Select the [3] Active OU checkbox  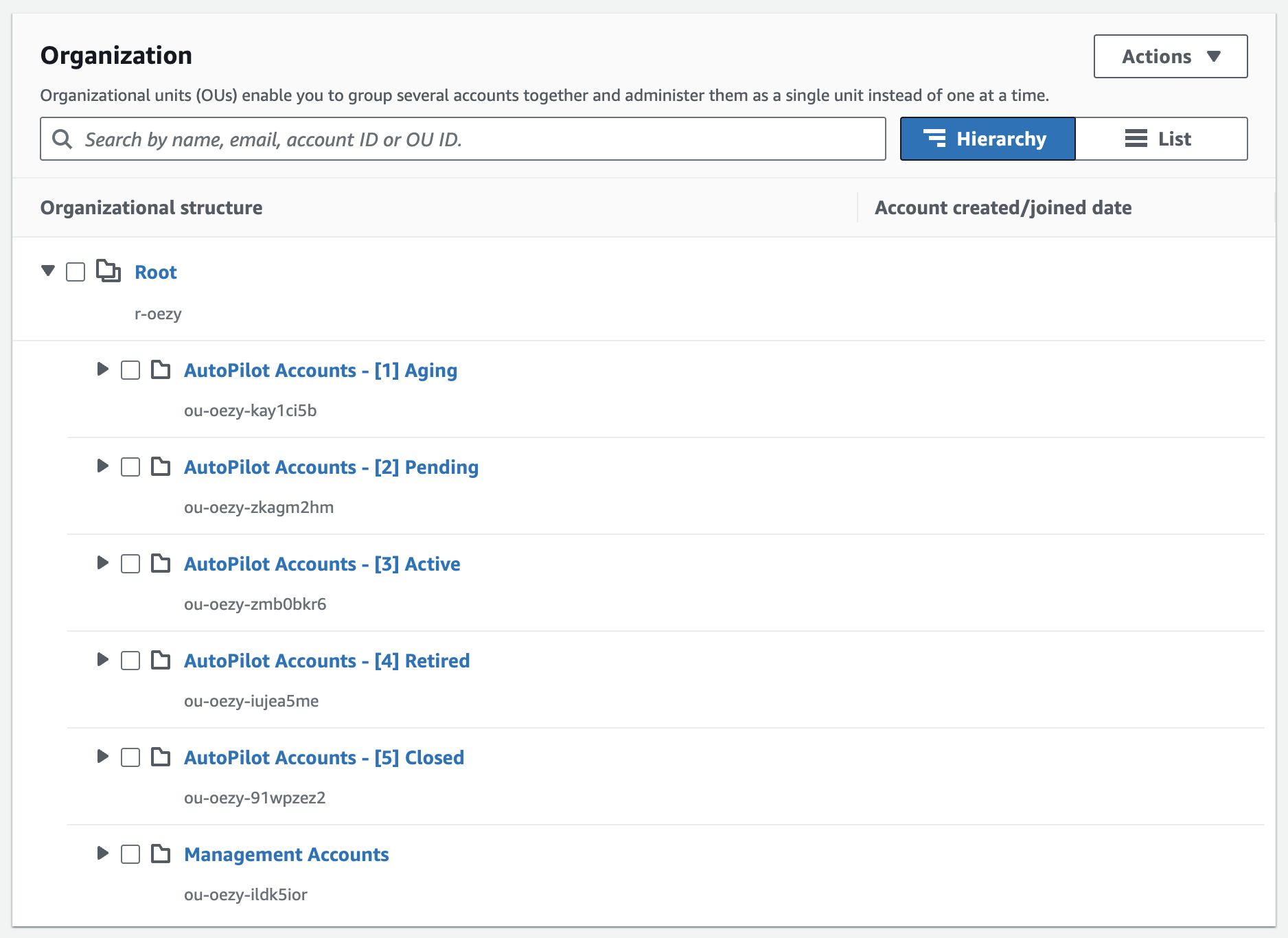click(x=130, y=564)
